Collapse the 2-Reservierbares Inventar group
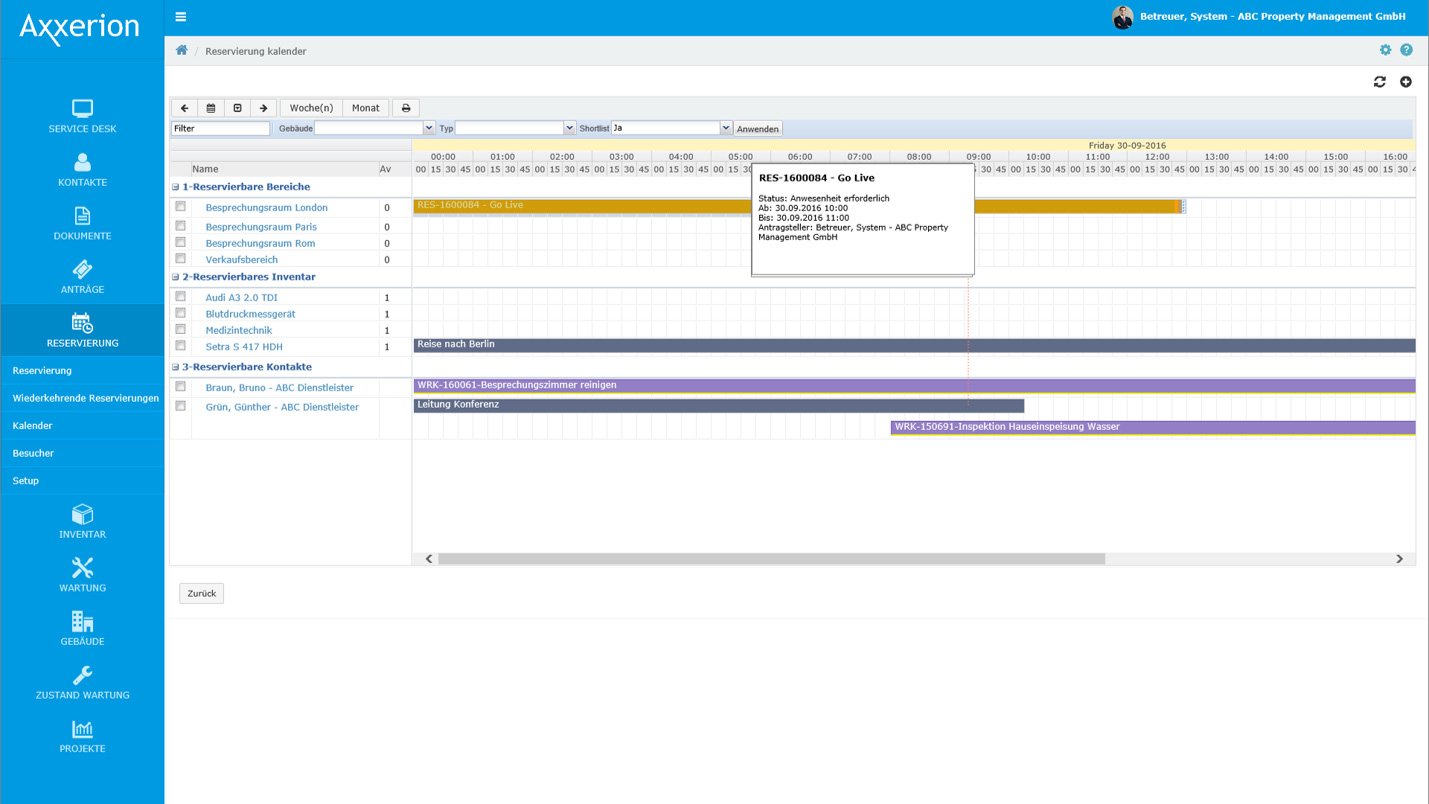The image size is (1429, 804). 176,277
